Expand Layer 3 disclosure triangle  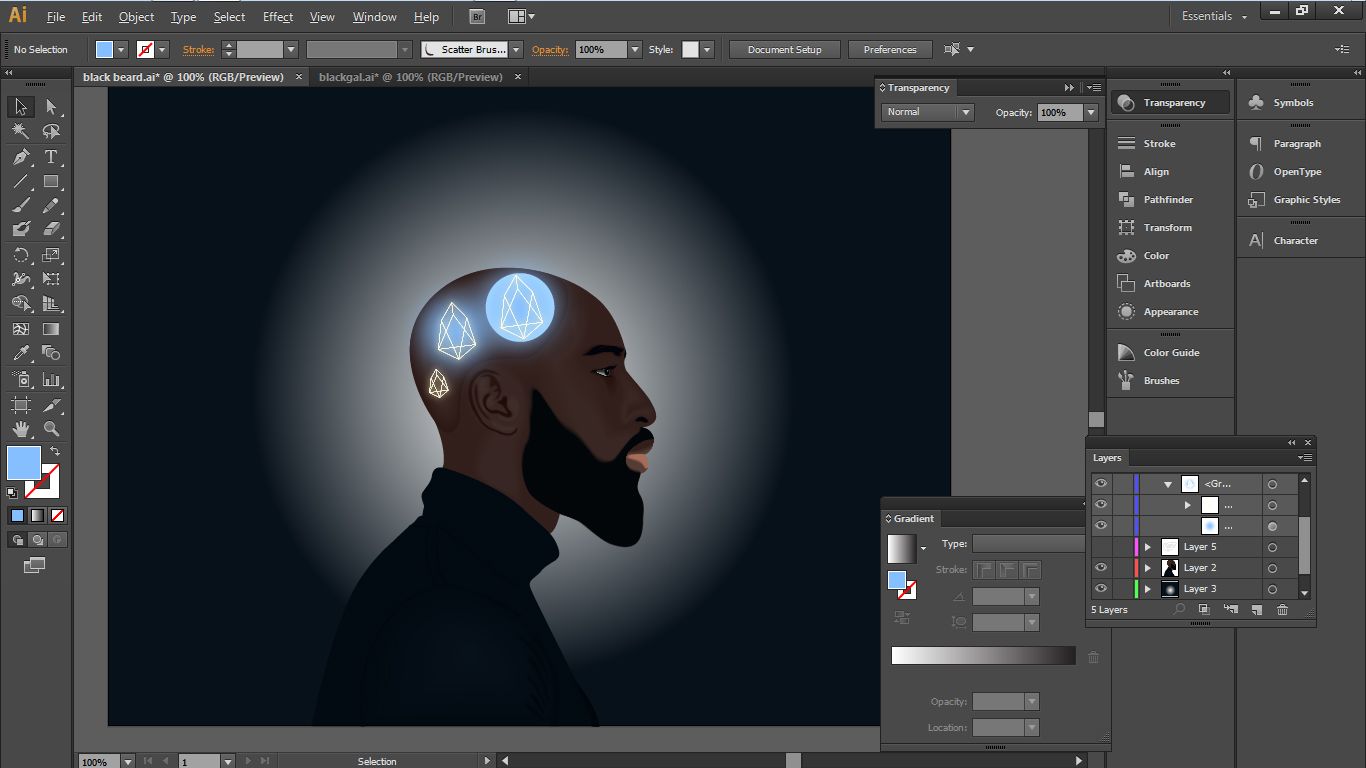pyautogui.click(x=1148, y=589)
